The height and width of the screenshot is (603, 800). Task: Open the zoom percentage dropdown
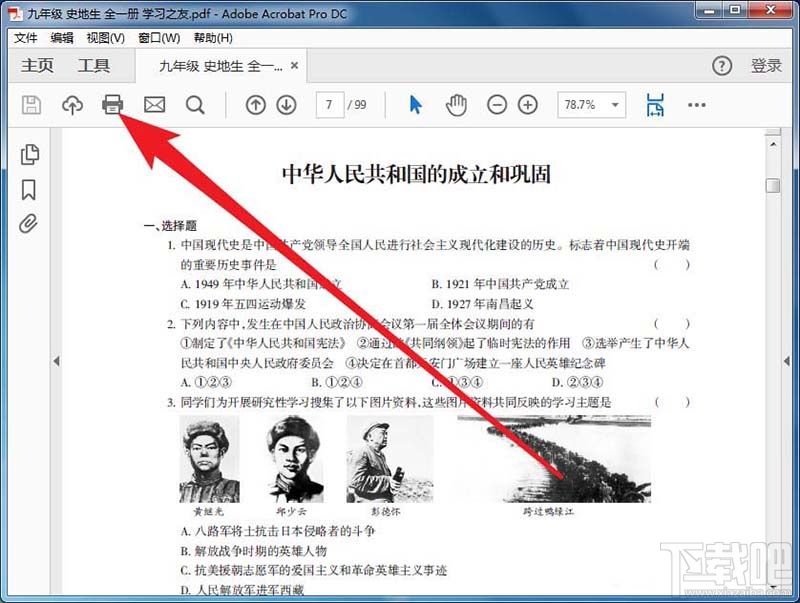(613, 105)
